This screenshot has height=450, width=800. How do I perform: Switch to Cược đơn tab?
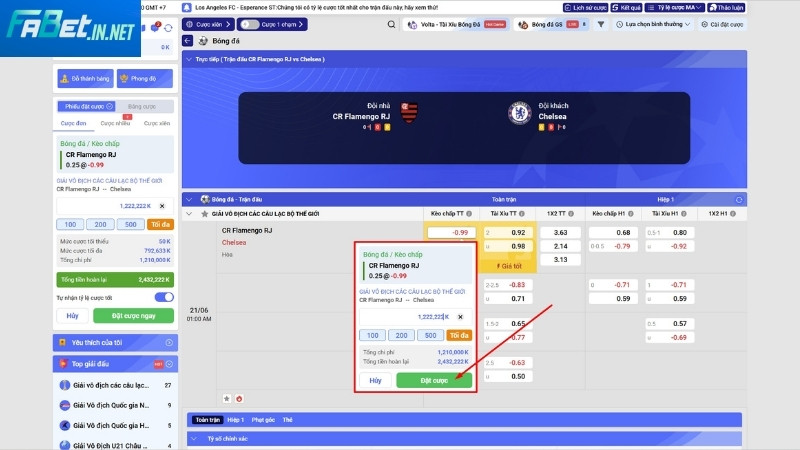[x=73, y=123]
